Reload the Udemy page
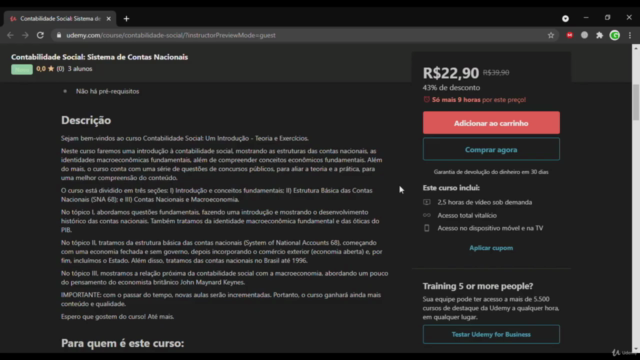 pyautogui.click(x=40, y=36)
